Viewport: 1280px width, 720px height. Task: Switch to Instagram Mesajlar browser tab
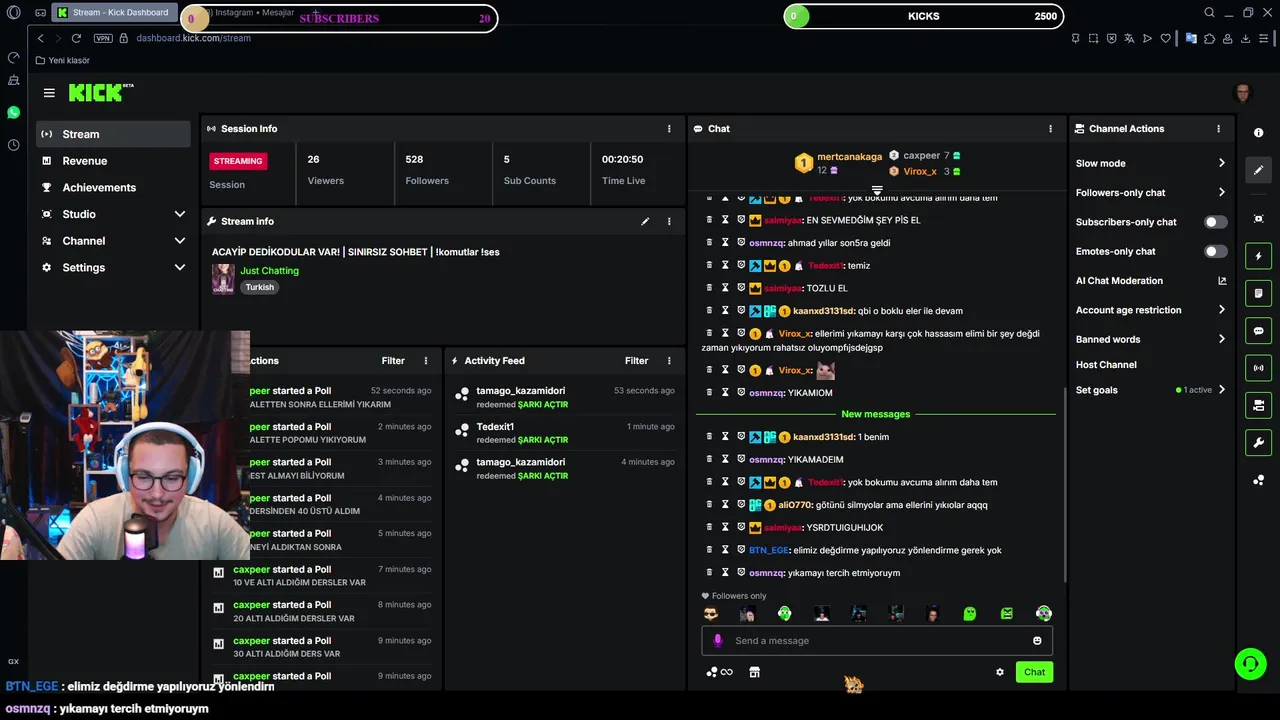(250, 13)
